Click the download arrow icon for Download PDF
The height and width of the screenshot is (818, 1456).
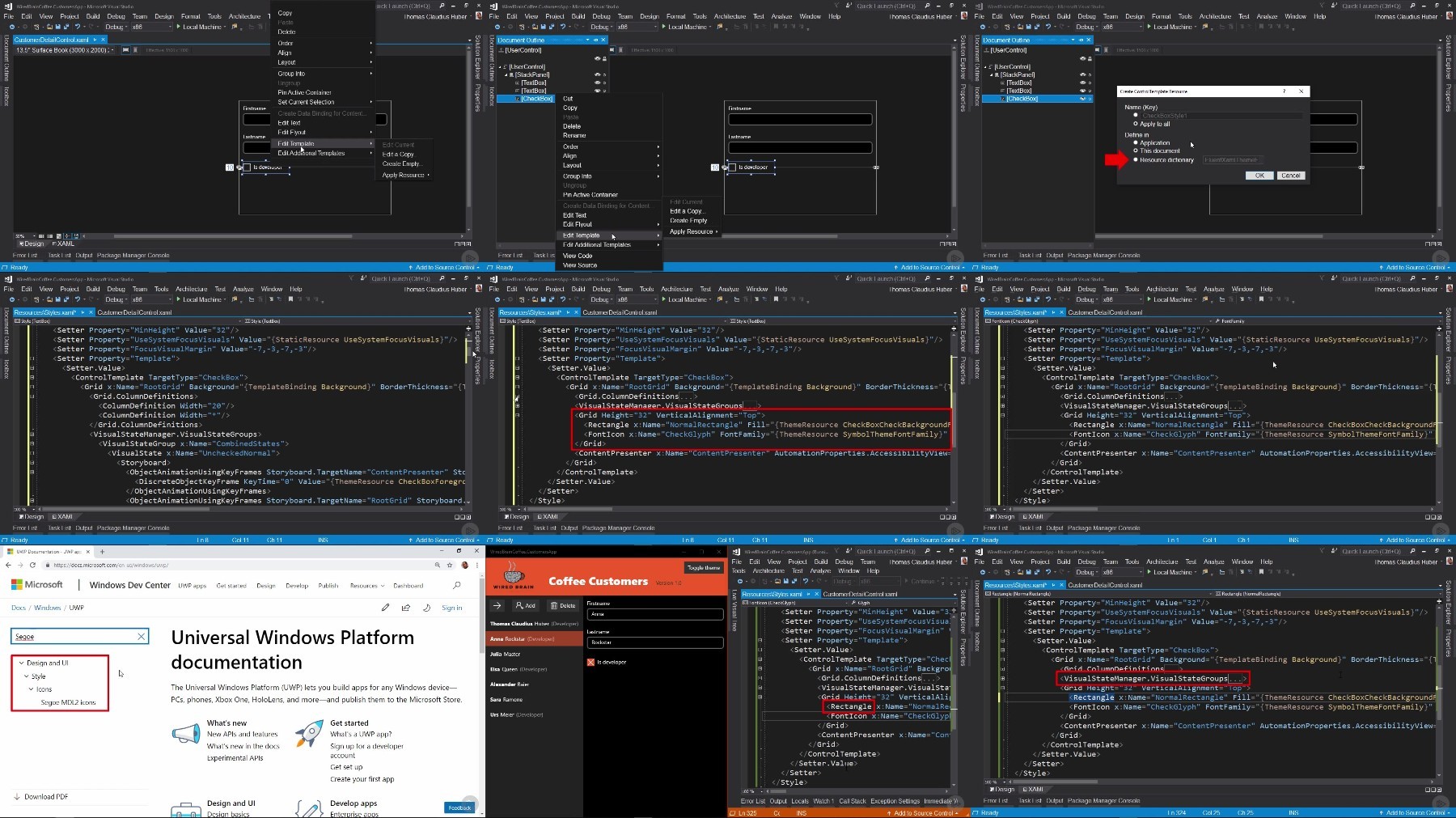point(17,797)
